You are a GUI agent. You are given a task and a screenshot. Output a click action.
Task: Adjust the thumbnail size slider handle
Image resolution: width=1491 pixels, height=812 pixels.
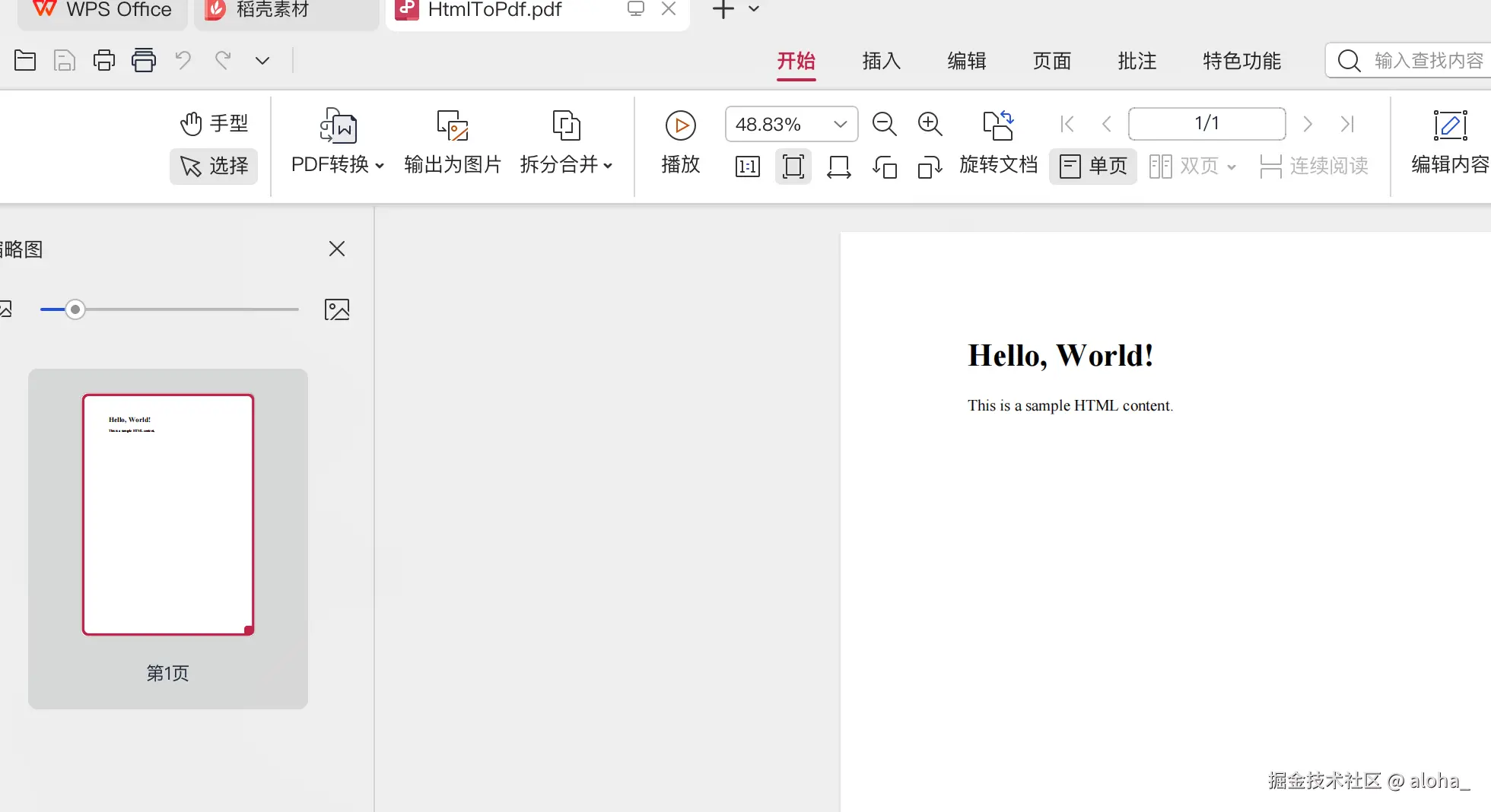[x=75, y=309]
